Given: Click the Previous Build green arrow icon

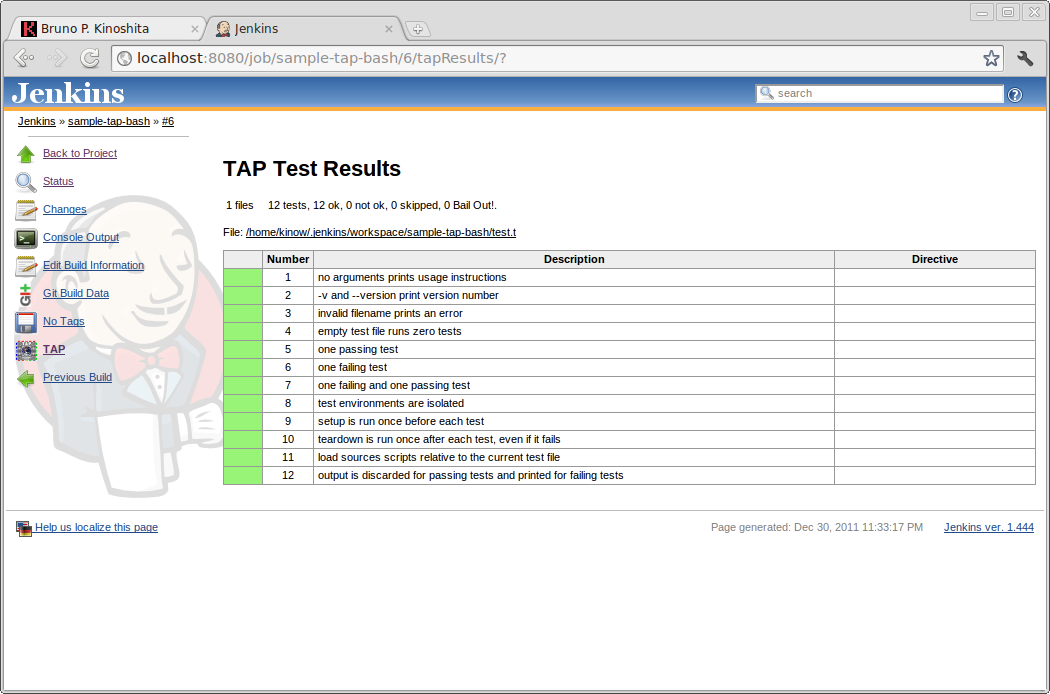Looking at the screenshot, I should tap(26, 378).
